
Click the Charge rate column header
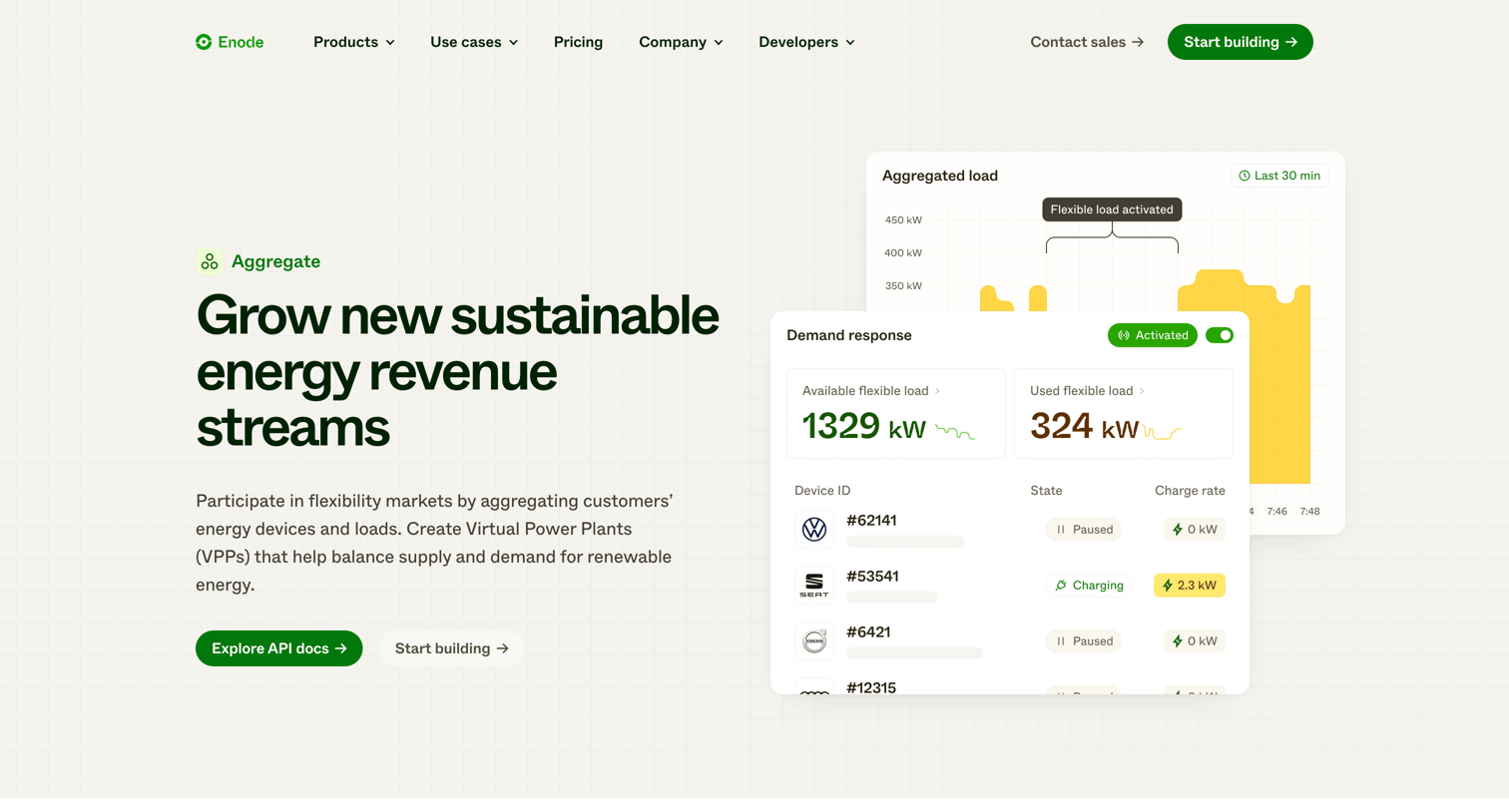pyautogui.click(x=1190, y=491)
